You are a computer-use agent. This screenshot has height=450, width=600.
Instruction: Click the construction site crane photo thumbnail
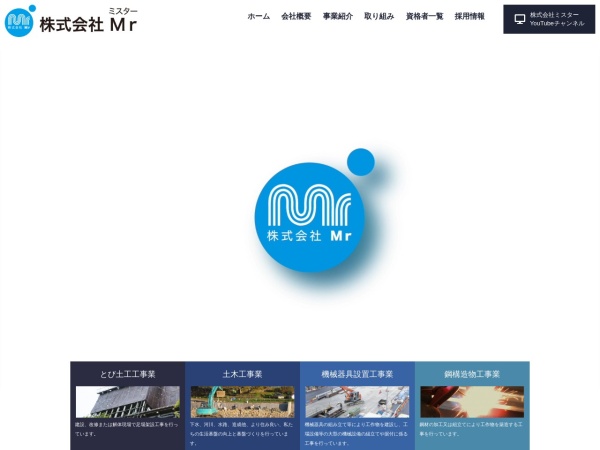coord(357,402)
